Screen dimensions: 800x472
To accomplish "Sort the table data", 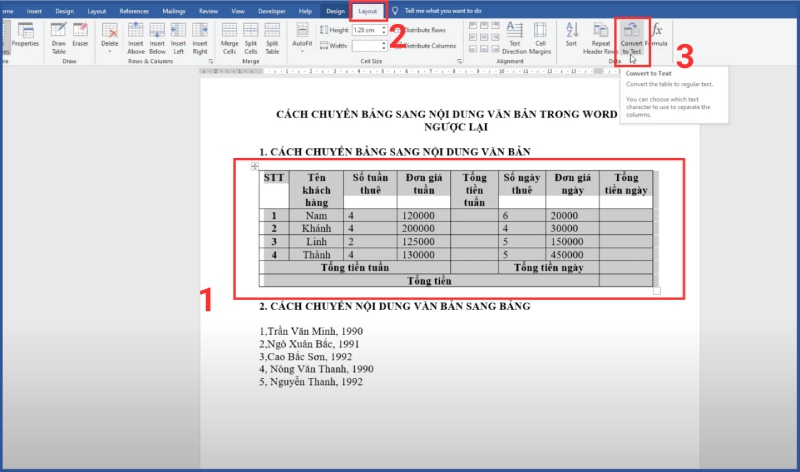I will [571, 35].
